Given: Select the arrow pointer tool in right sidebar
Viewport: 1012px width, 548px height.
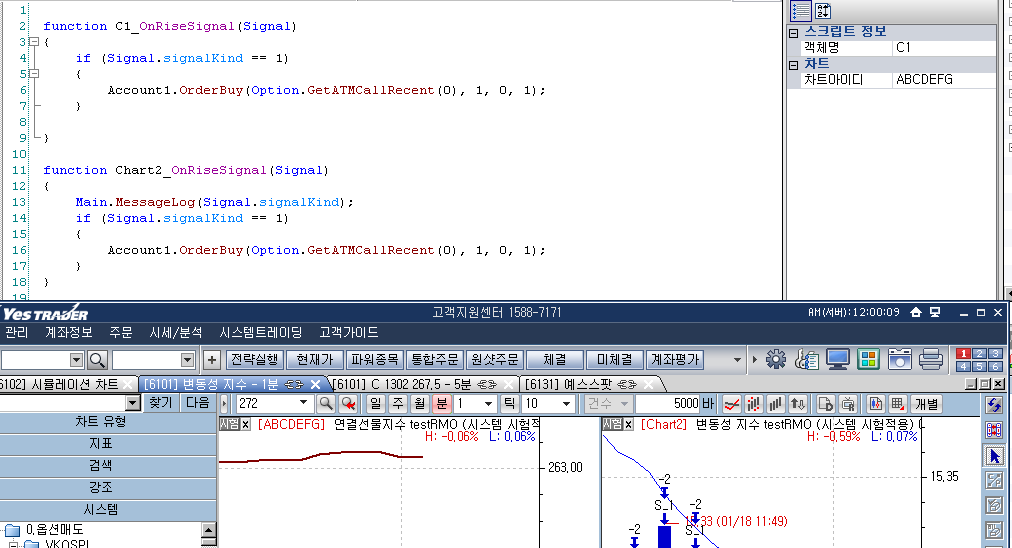Looking at the screenshot, I should 994,456.
